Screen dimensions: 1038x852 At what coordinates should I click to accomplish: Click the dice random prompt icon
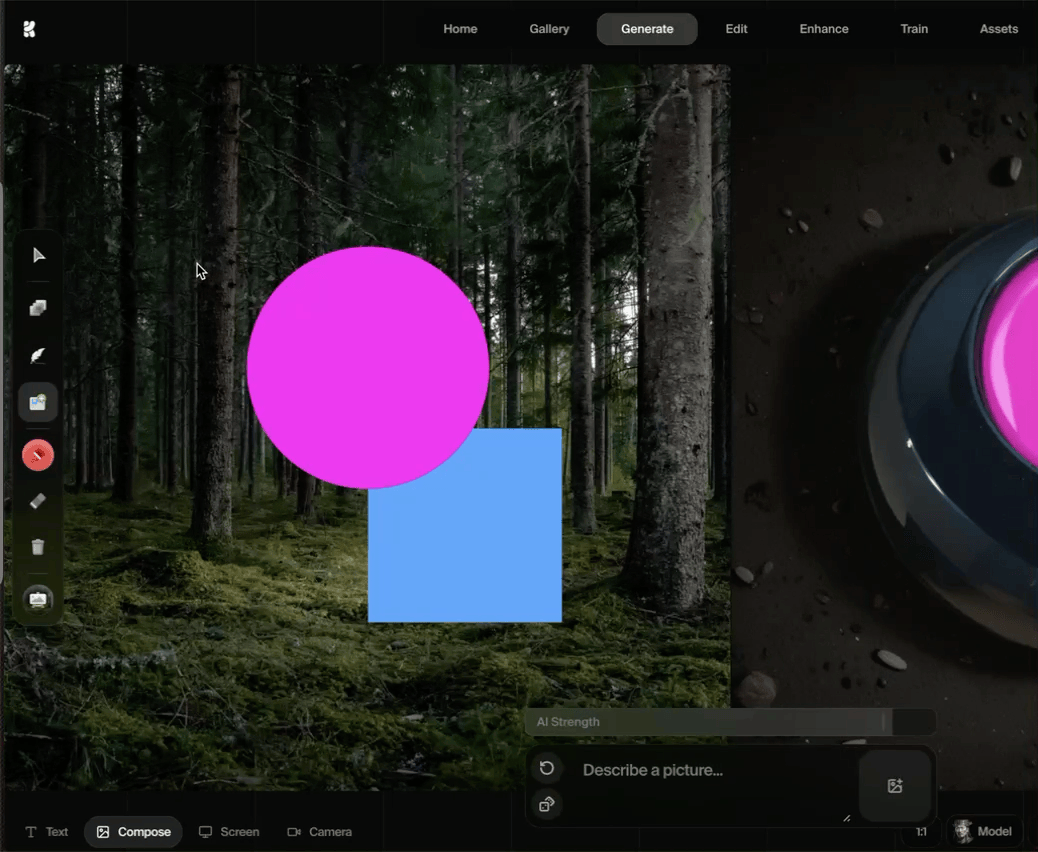[547, 804]
